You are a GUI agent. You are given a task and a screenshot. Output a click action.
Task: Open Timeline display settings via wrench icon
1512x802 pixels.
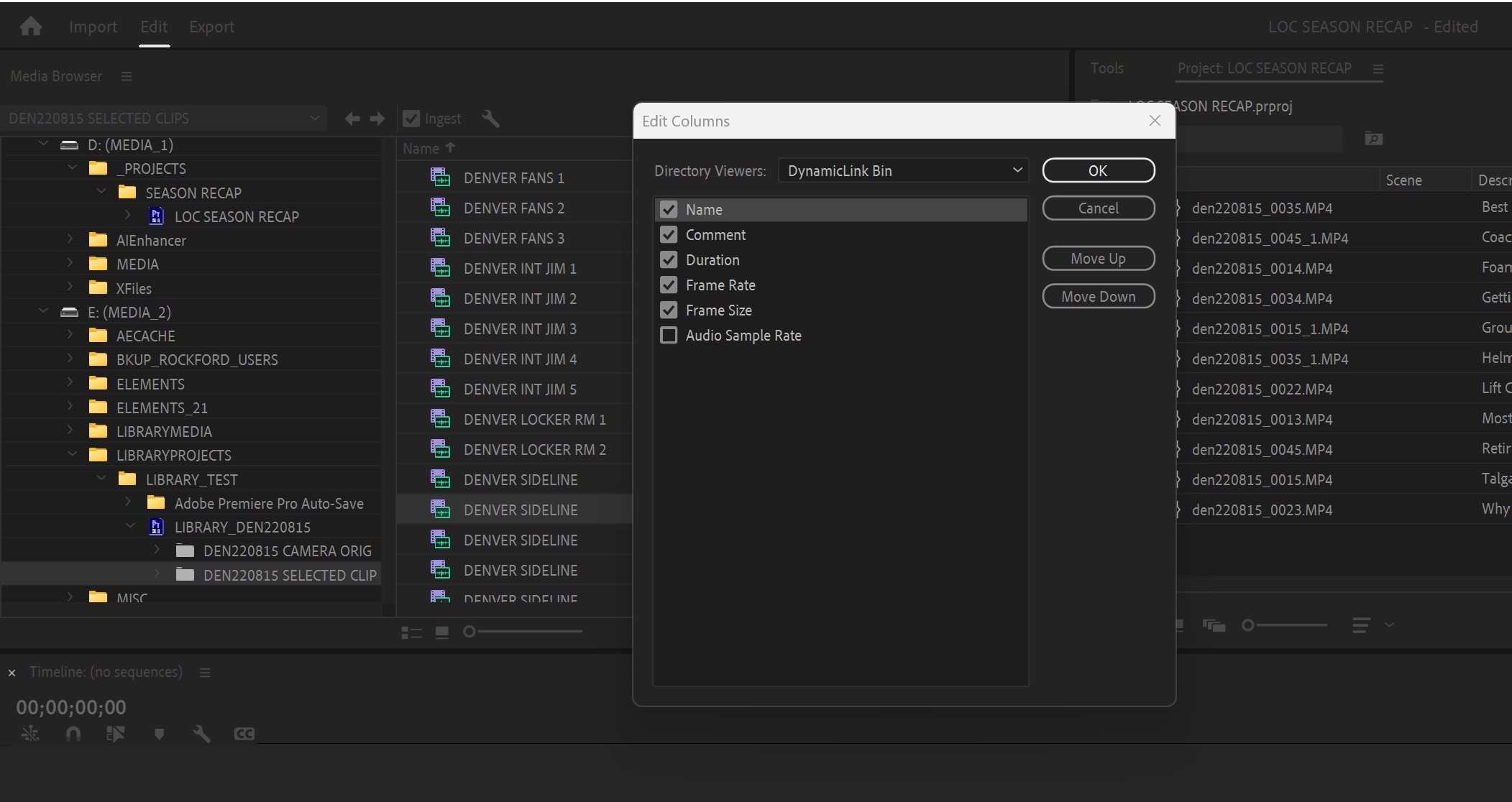pyautogui.click(x=201, y=734)
